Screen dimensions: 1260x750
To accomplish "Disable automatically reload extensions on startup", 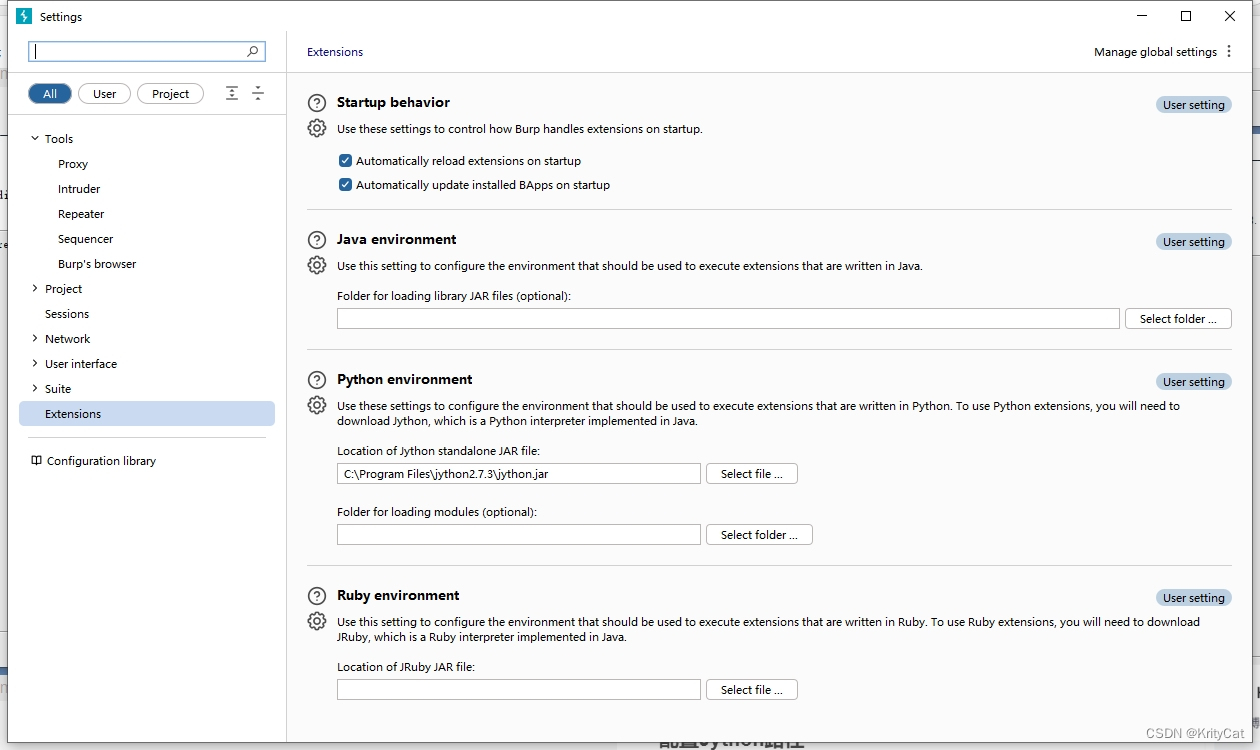I will coord(345,161).
